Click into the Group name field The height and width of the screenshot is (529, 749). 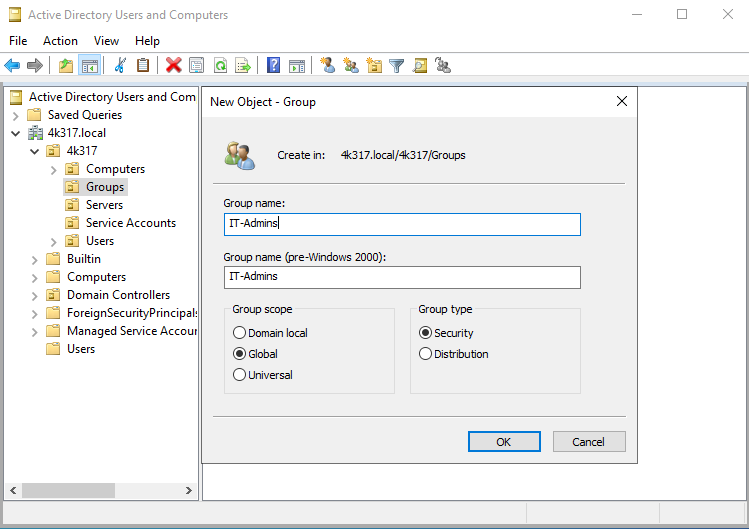(402, 224)
